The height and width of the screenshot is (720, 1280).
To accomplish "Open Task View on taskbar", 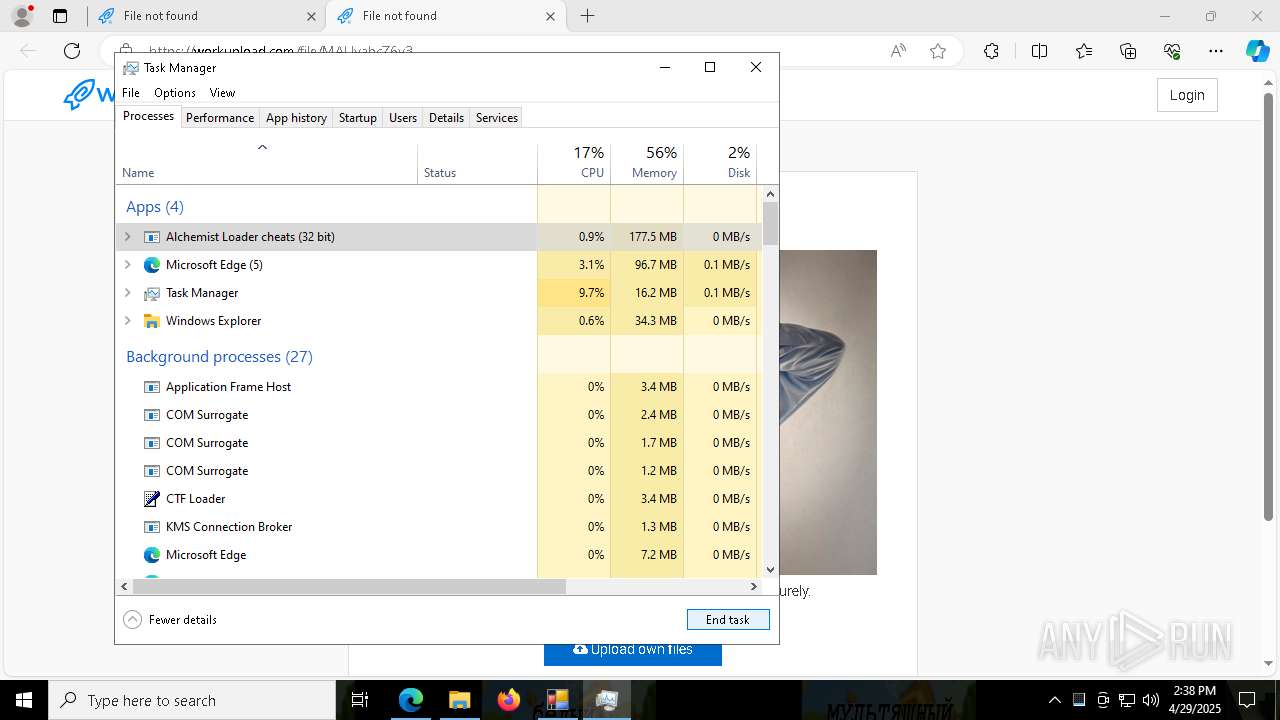I will pyautogui.click(x=360, y=700).
